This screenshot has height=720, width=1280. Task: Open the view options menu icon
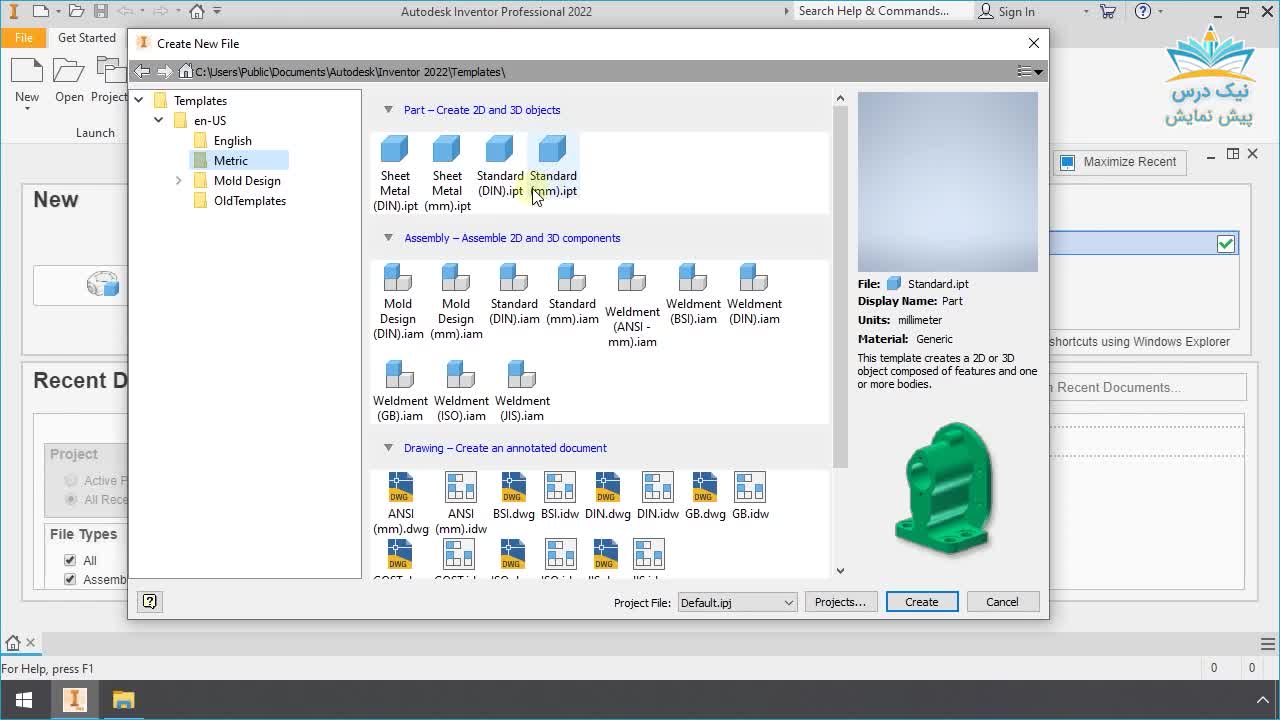pos(1029,72)
